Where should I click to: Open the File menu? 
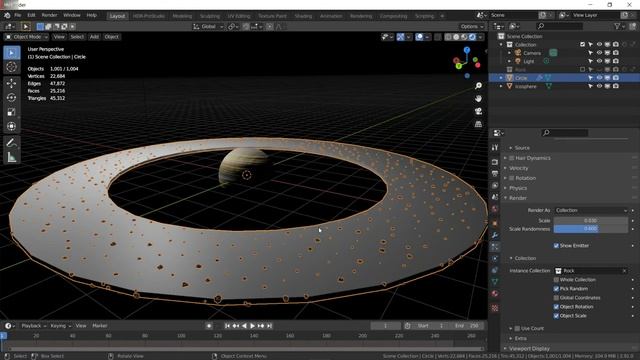tap(18, 15)
